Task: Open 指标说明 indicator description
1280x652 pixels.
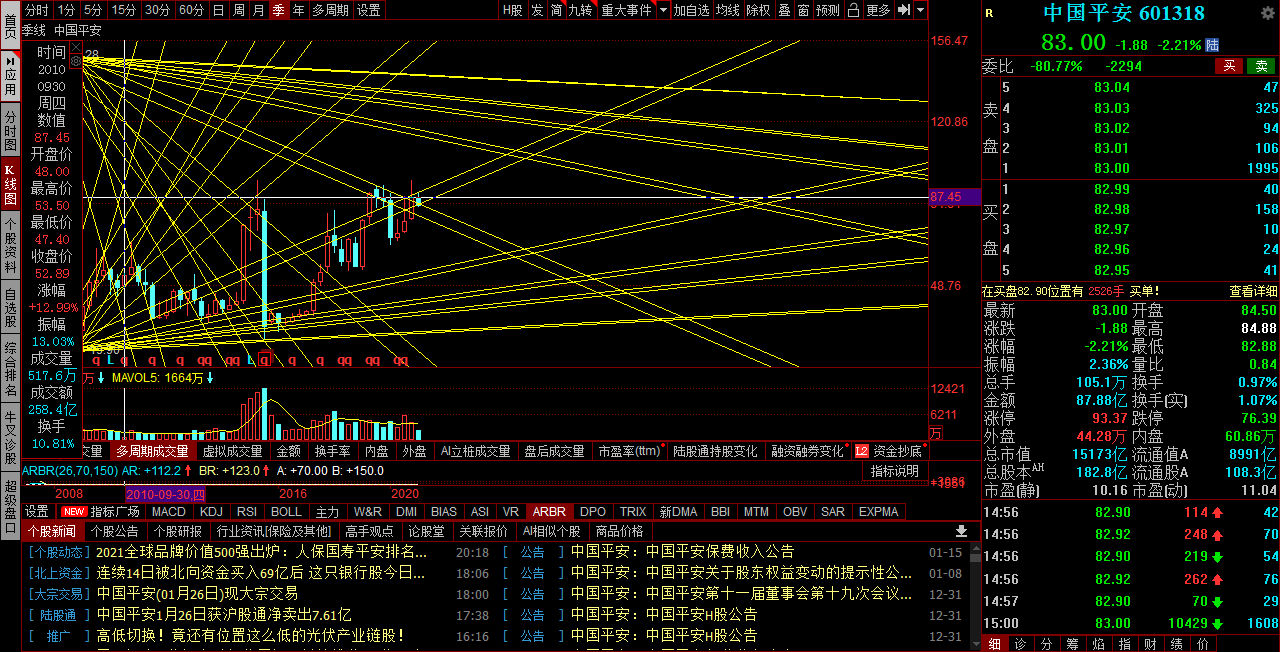Action: pos(894,471)
